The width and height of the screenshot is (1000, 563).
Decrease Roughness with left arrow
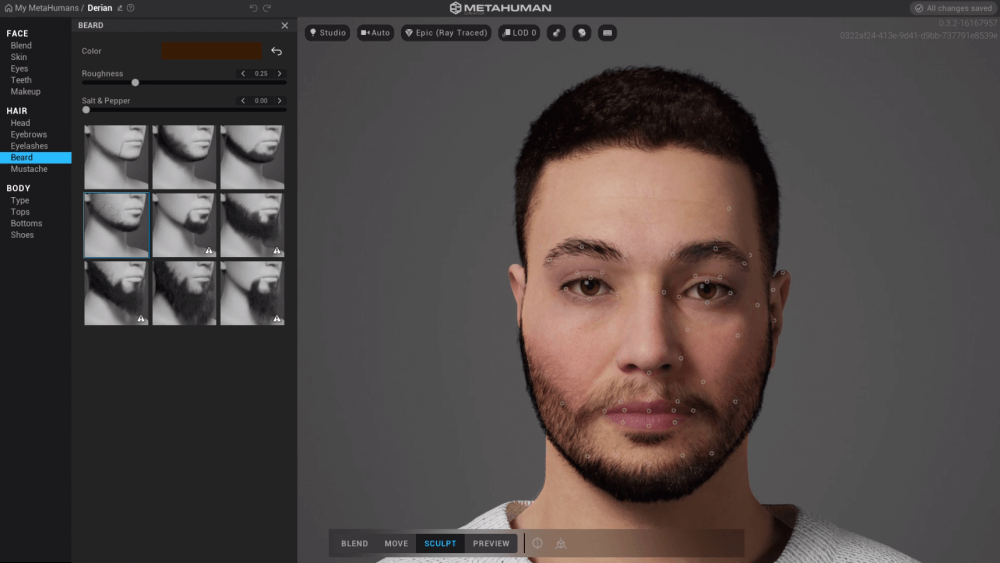click(243, 73)
